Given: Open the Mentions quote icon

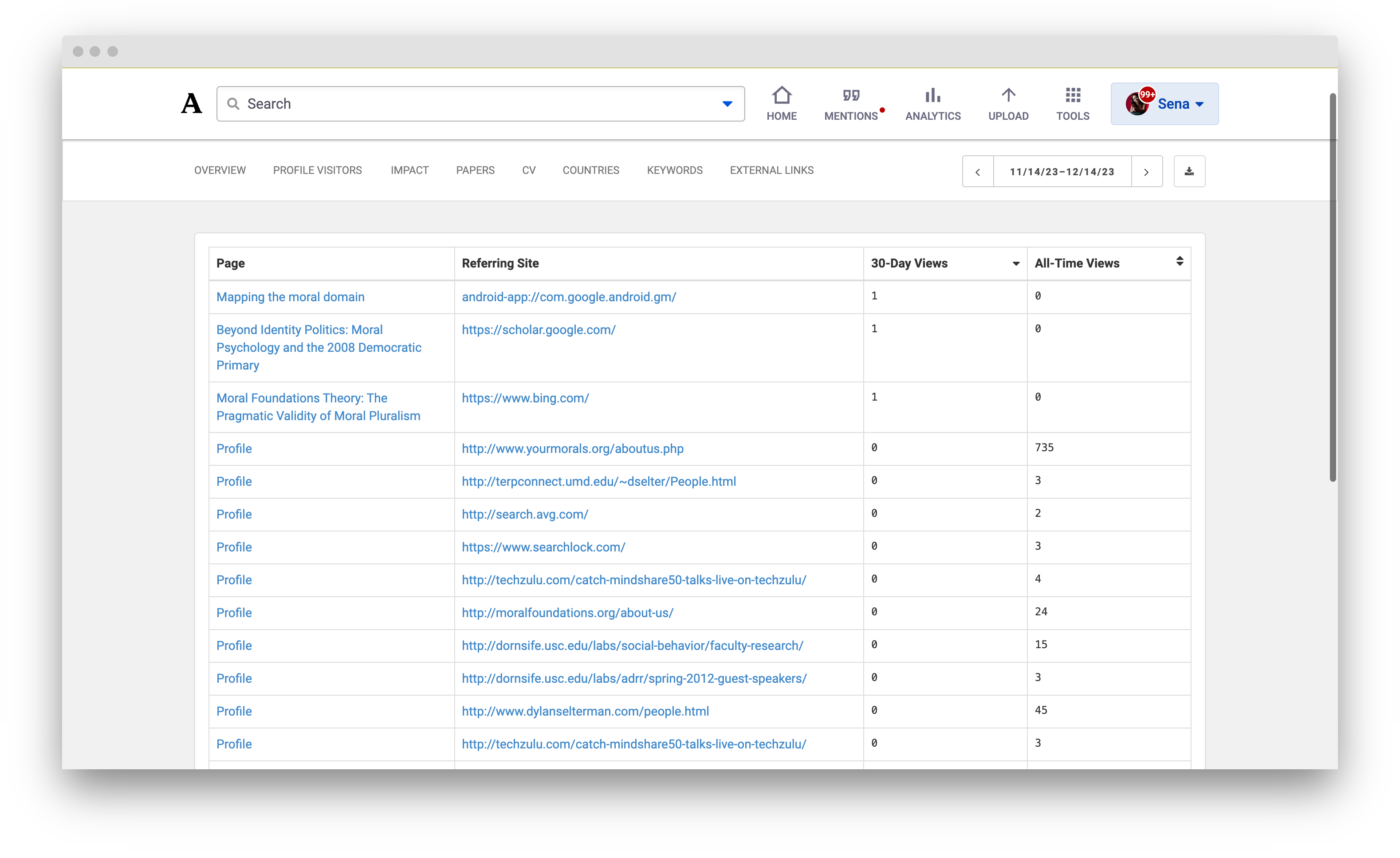Looking at the screenshot, I should point(850,95).
